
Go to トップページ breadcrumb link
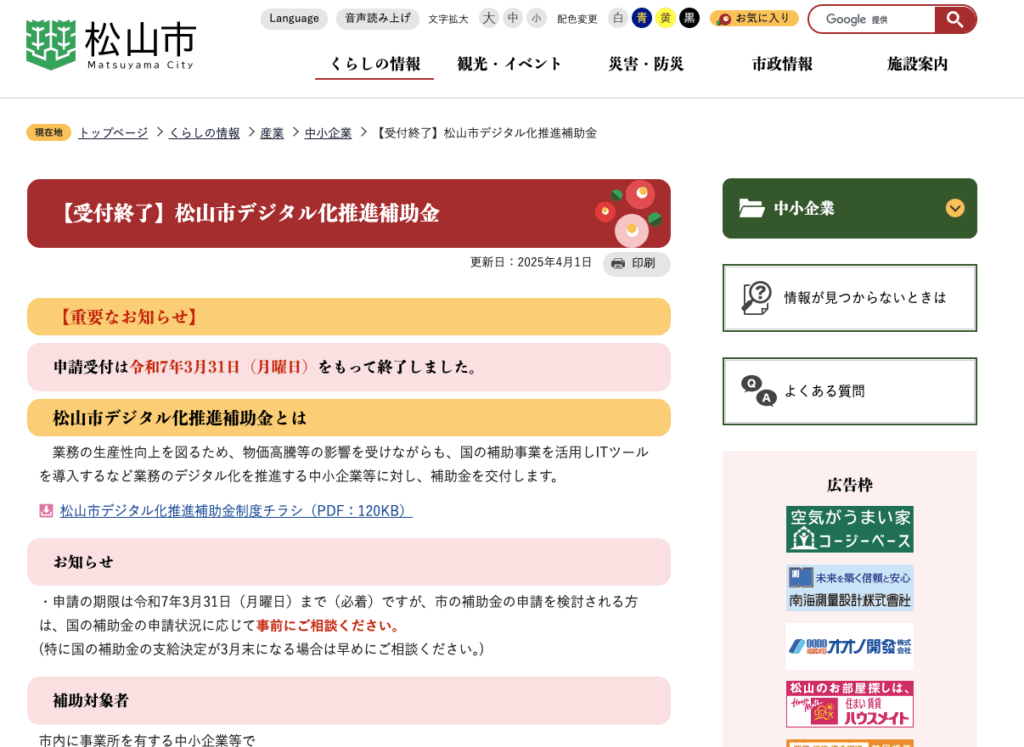coord(113,133)
